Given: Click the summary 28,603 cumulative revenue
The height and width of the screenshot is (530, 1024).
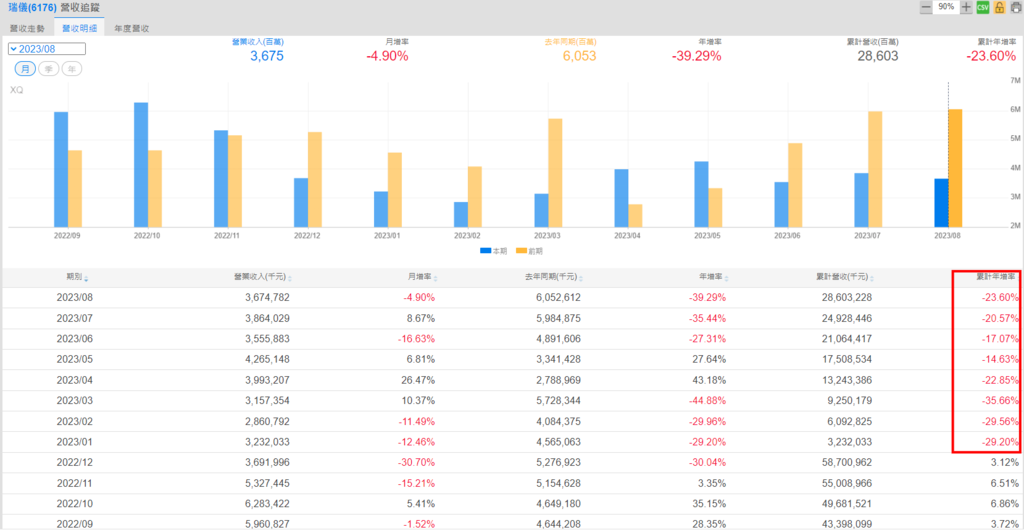Looking at the screenshot, I should (x=877, y=56).
